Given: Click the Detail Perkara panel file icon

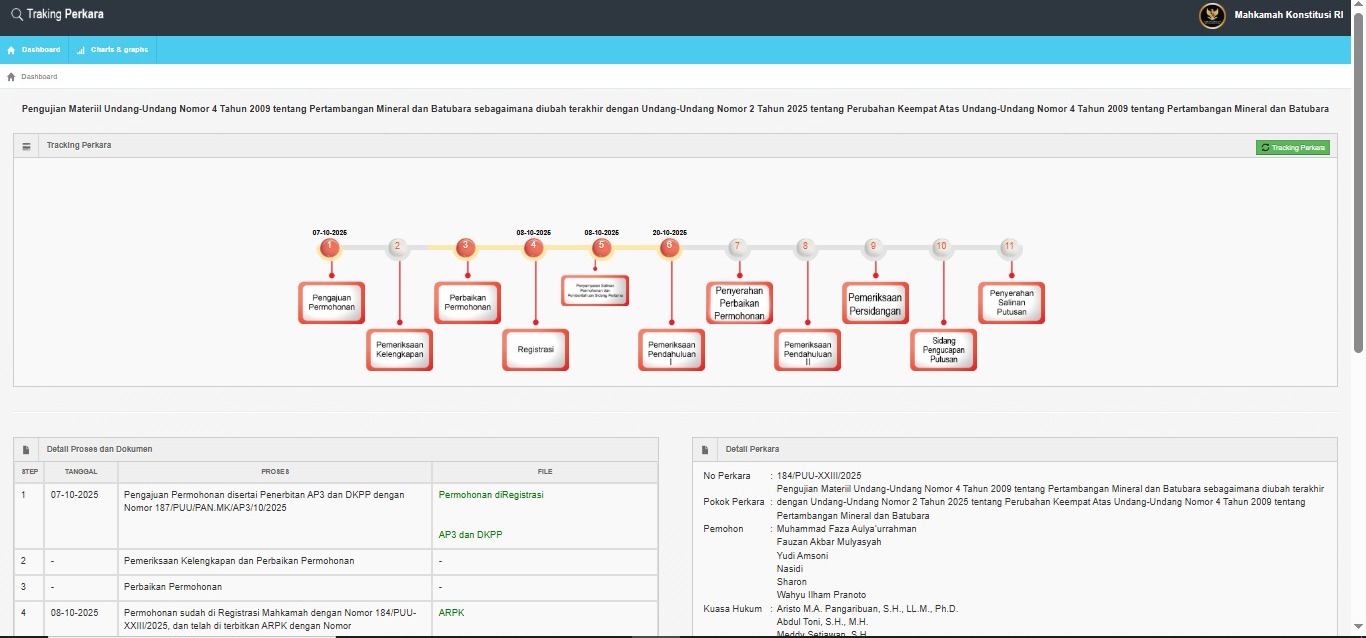Looking at the screenshot, I should [x=706, y=450].
